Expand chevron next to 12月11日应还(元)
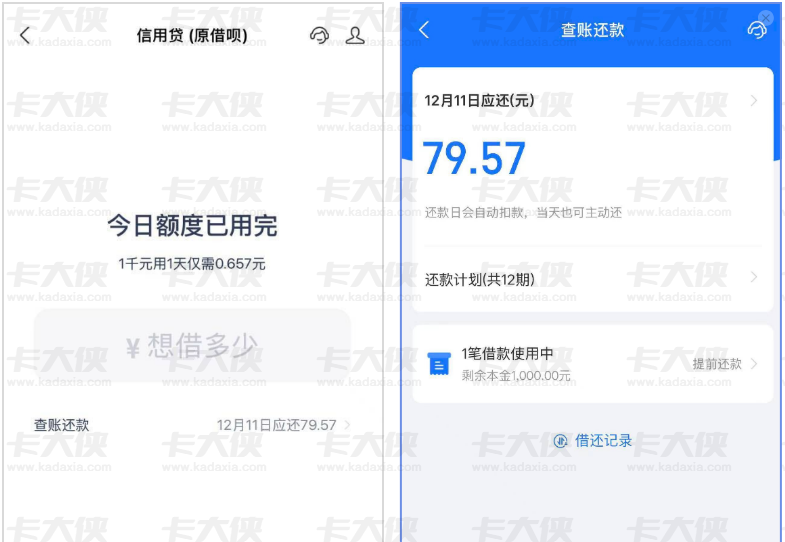The height and width of the screenshot is (542, 785). click(x=754, y=101)
